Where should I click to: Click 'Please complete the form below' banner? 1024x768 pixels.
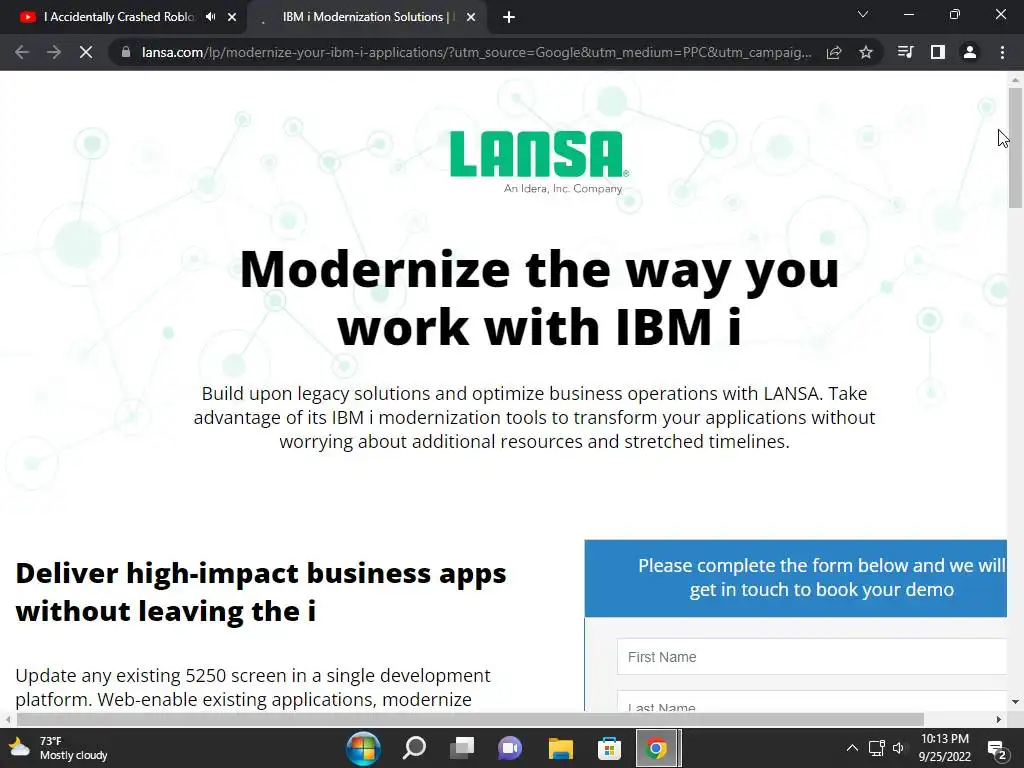point(795,578)
